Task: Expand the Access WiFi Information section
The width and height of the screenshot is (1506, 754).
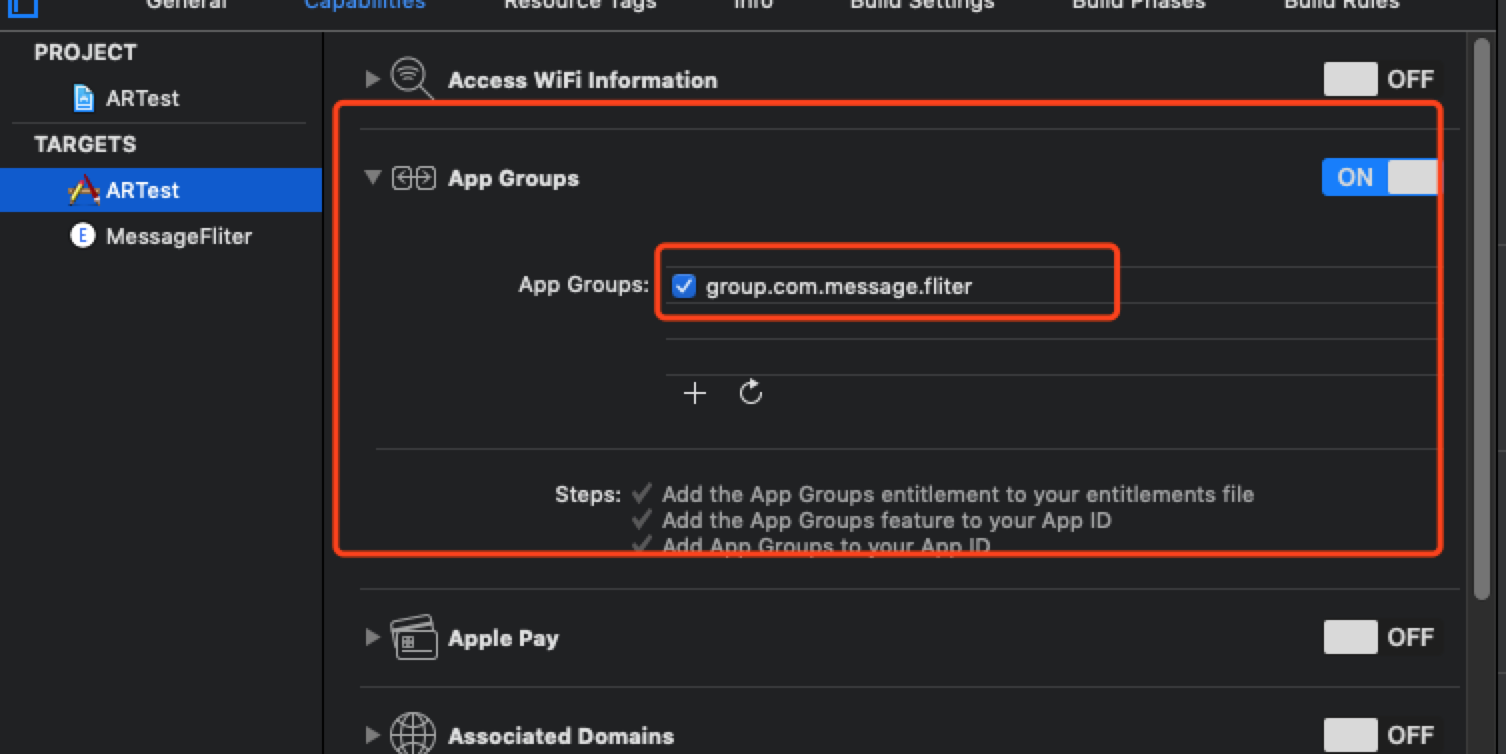Action: point(373,79)
